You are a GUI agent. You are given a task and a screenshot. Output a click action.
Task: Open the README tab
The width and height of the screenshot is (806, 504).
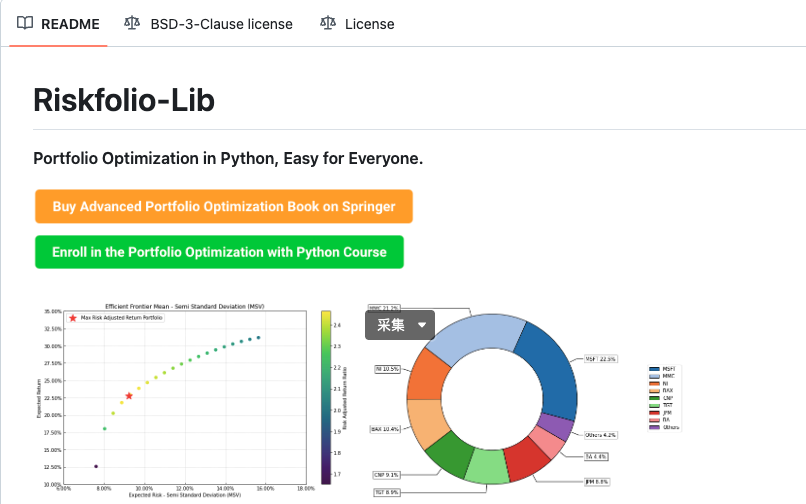coord(58,24)
